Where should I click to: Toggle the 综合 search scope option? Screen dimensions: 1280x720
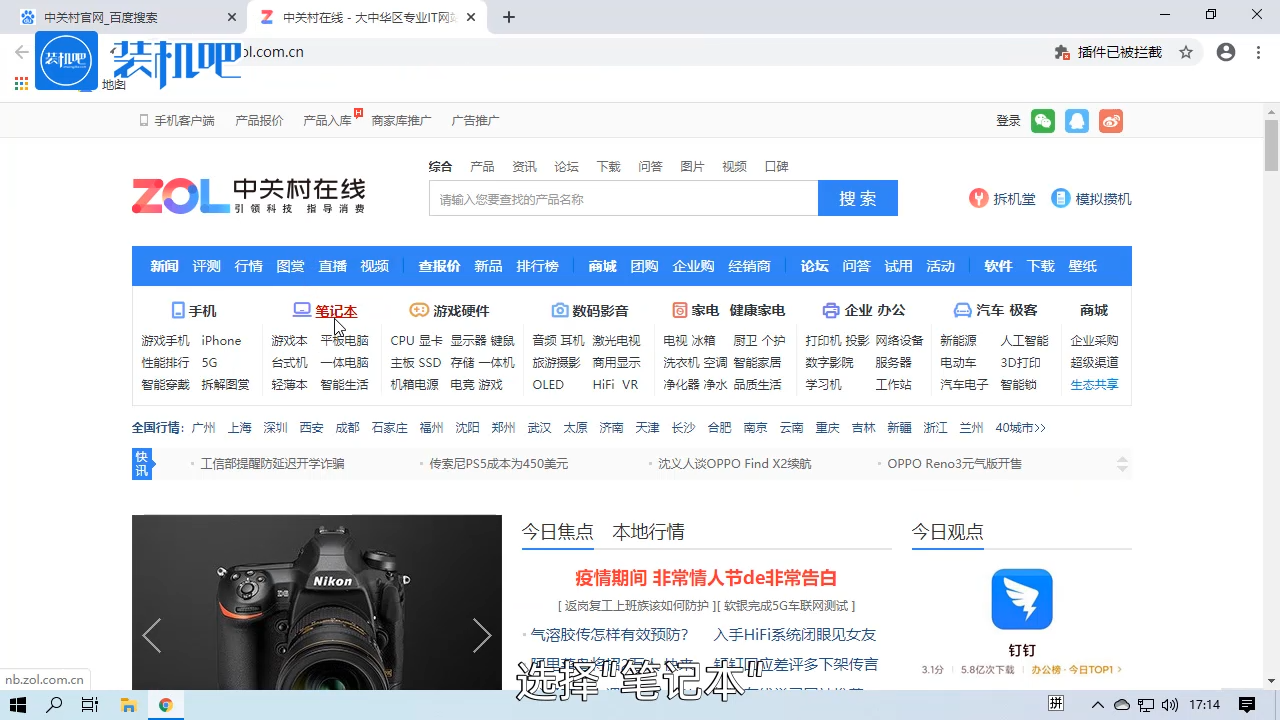(440, 166)
